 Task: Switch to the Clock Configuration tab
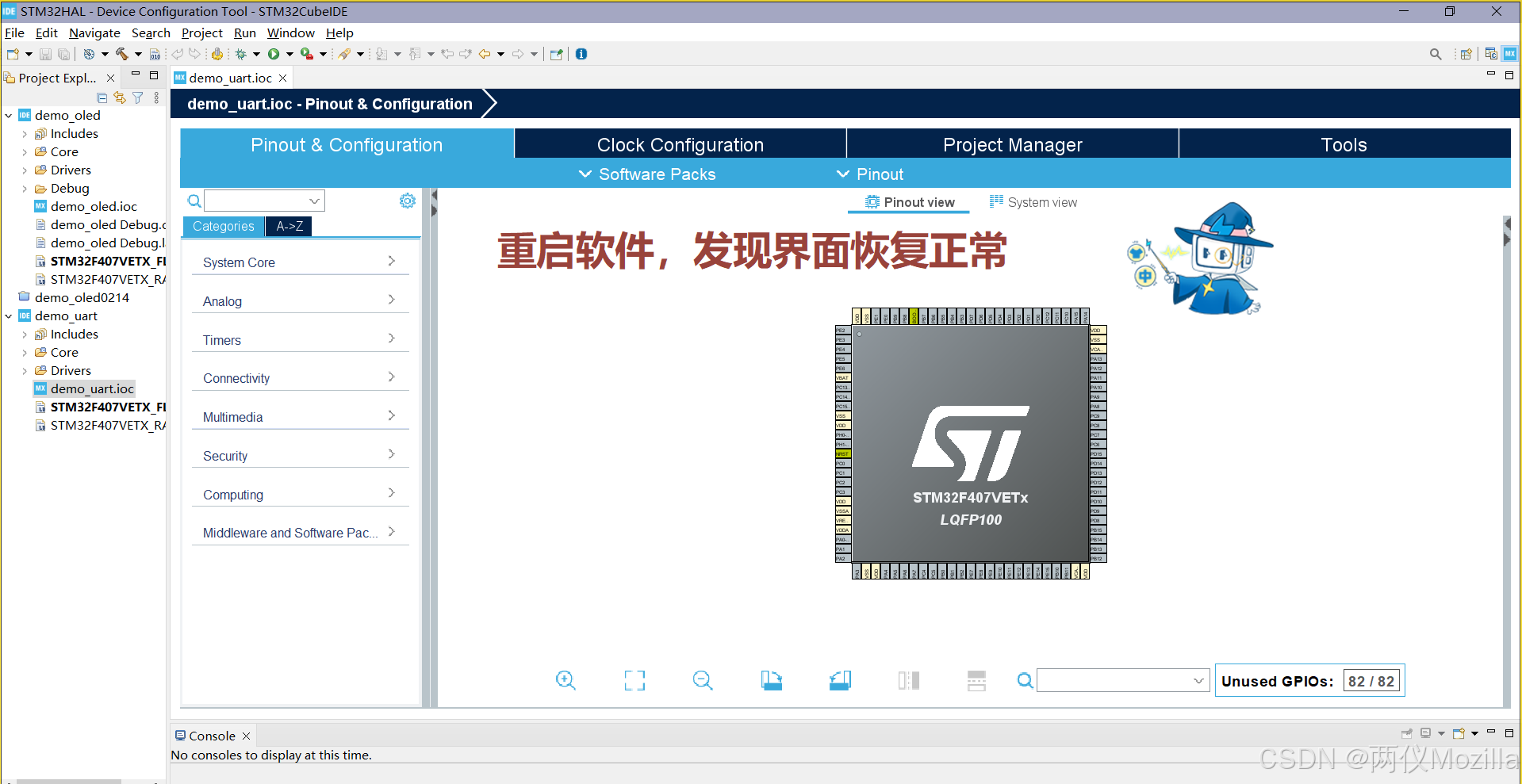pyautogui.click(x=680, y=144)
